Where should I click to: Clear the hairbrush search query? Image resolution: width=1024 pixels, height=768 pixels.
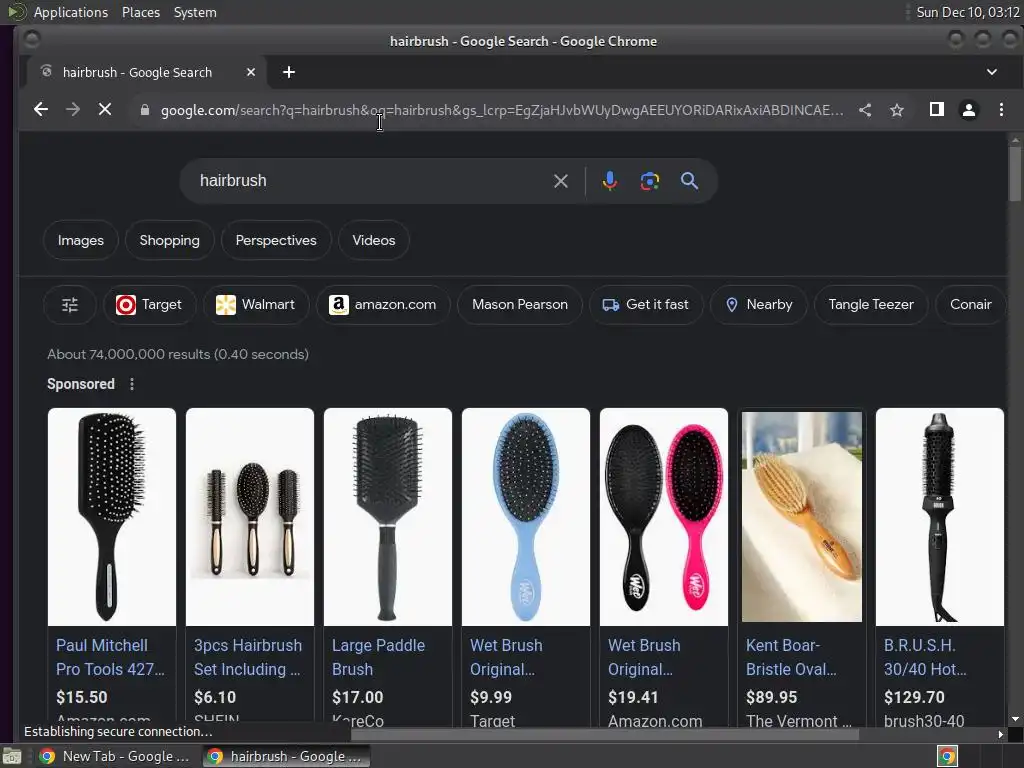click(560, 181)
